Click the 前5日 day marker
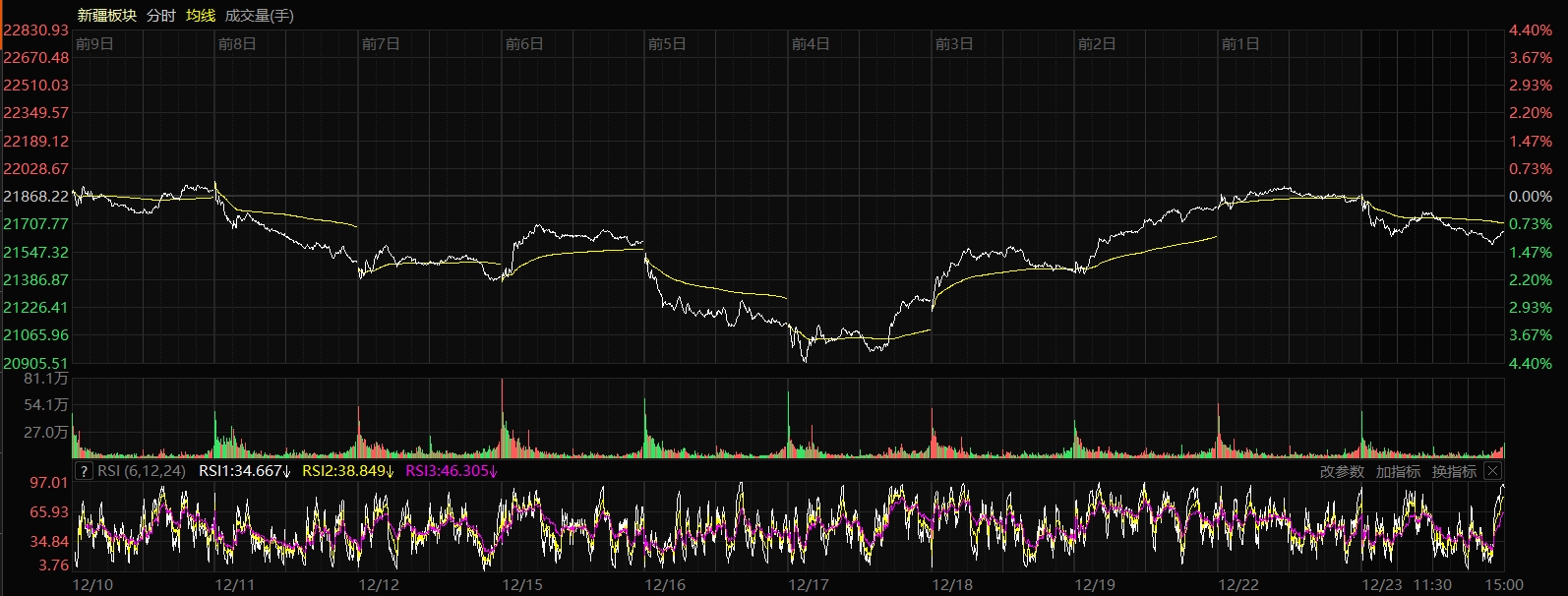This screenshot has width=1568, height=596. (x=667, y=44)
